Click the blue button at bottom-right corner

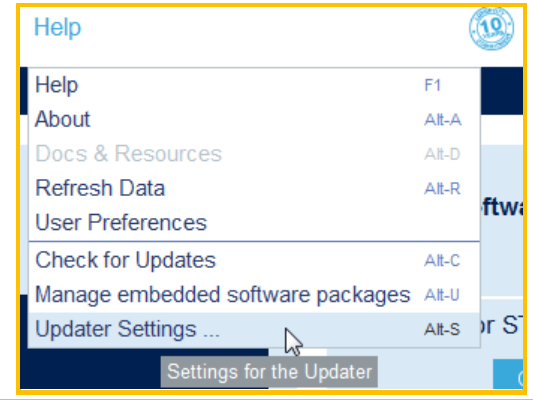point(508,373)
